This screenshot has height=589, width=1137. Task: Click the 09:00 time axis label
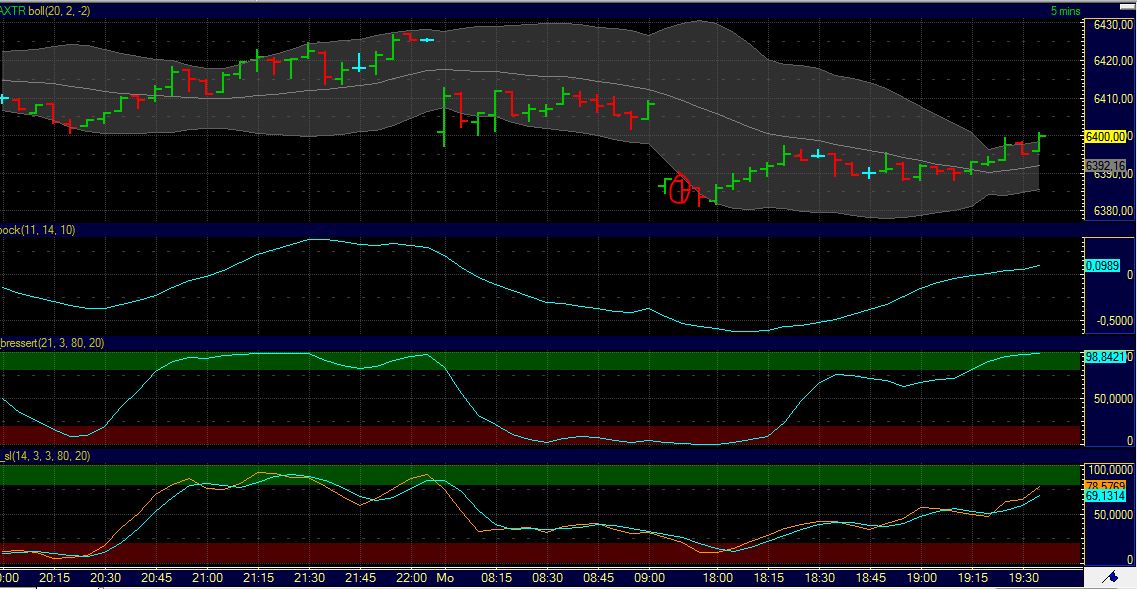[x=650, y=578]
